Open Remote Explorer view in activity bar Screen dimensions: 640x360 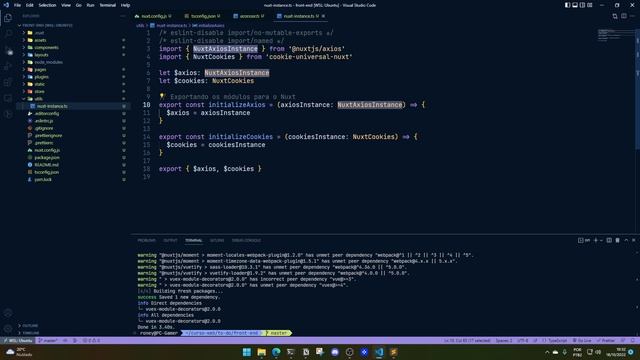8,98
